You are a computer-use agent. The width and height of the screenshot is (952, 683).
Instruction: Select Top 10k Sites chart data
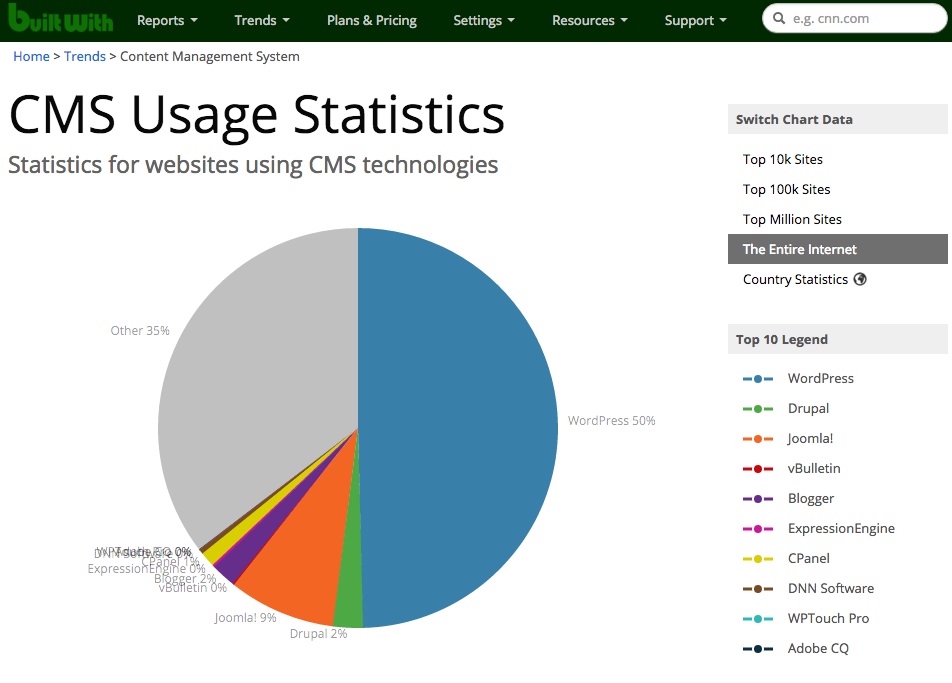click(783, 159)
